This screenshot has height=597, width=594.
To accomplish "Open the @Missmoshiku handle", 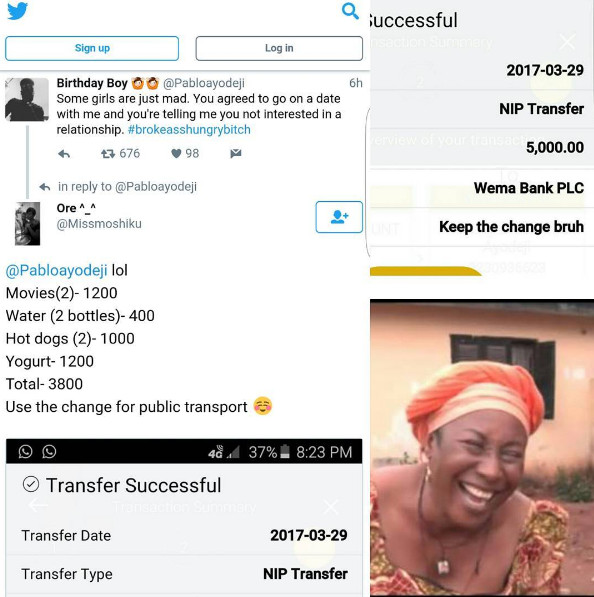I will click(99, 223).
